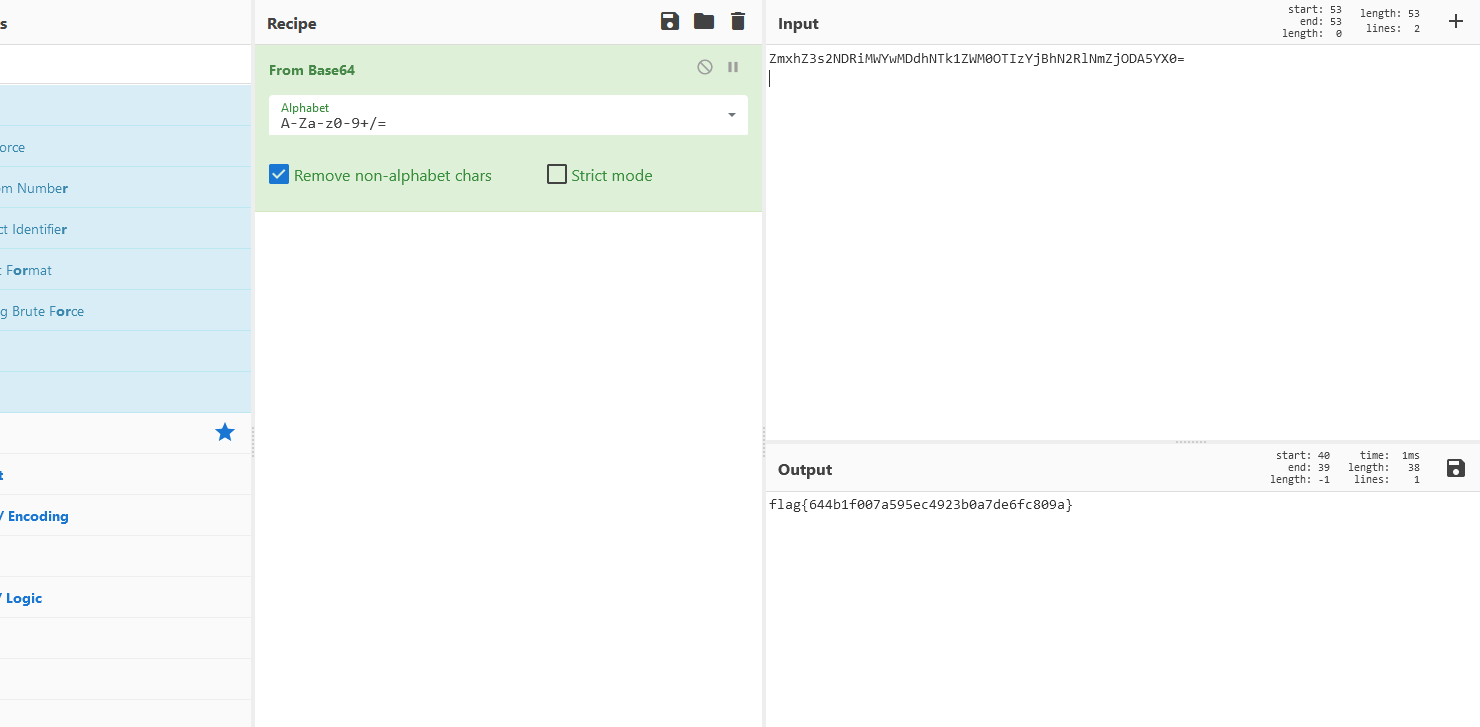1480x727 pixels.
Task: Save the current recipe
Action: tap(670, 22)
